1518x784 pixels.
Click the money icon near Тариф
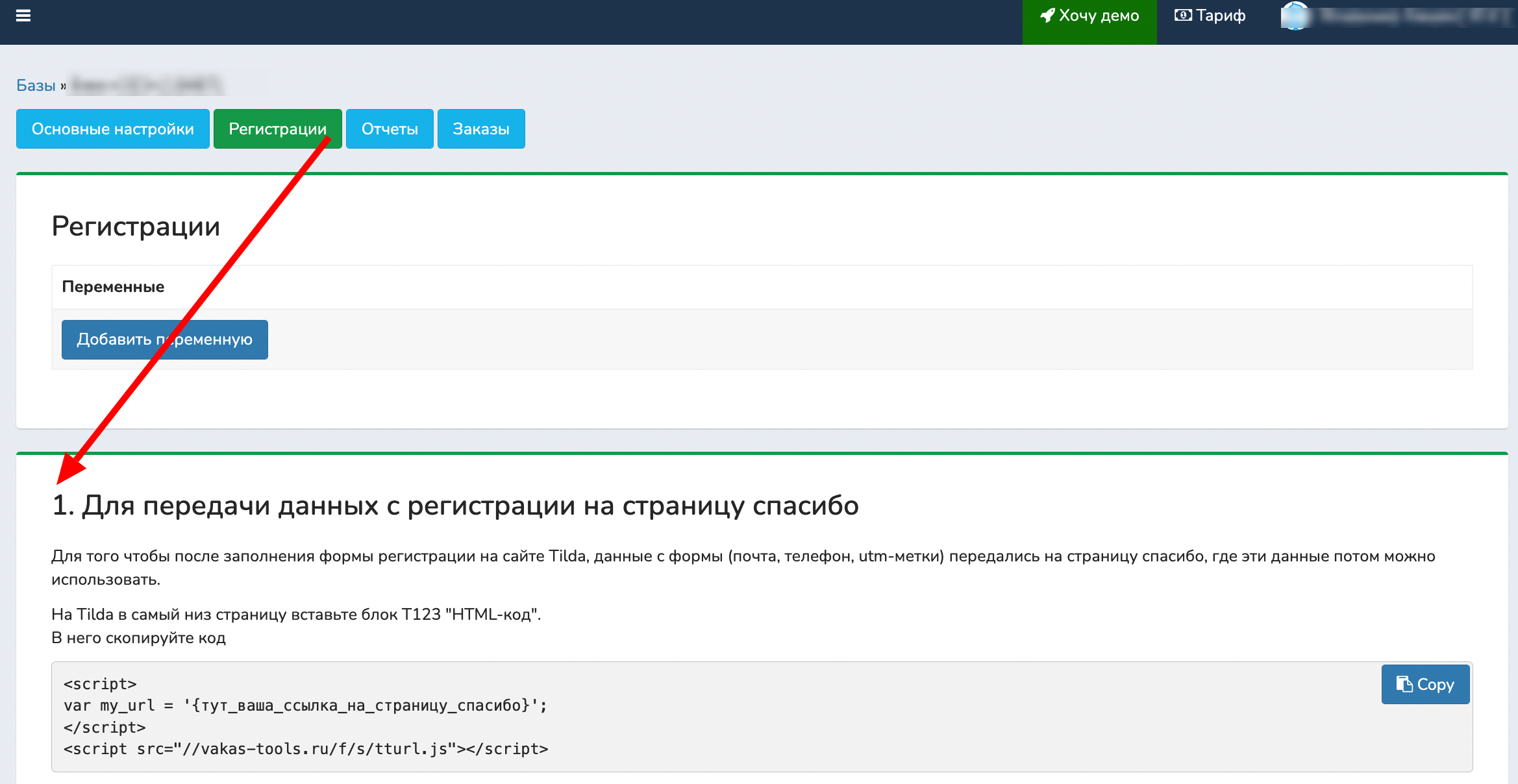(x=1183, y=16)
